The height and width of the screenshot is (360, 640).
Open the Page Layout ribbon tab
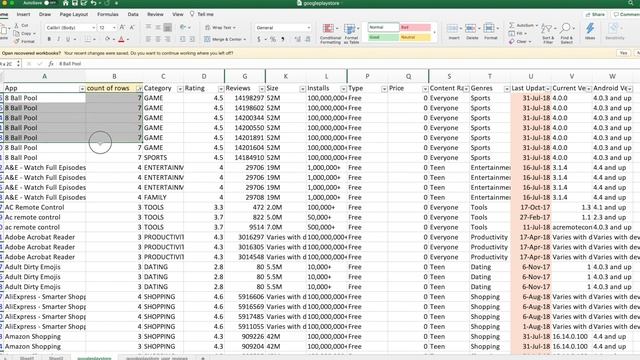pyautogui.click(x=74, y=14)
